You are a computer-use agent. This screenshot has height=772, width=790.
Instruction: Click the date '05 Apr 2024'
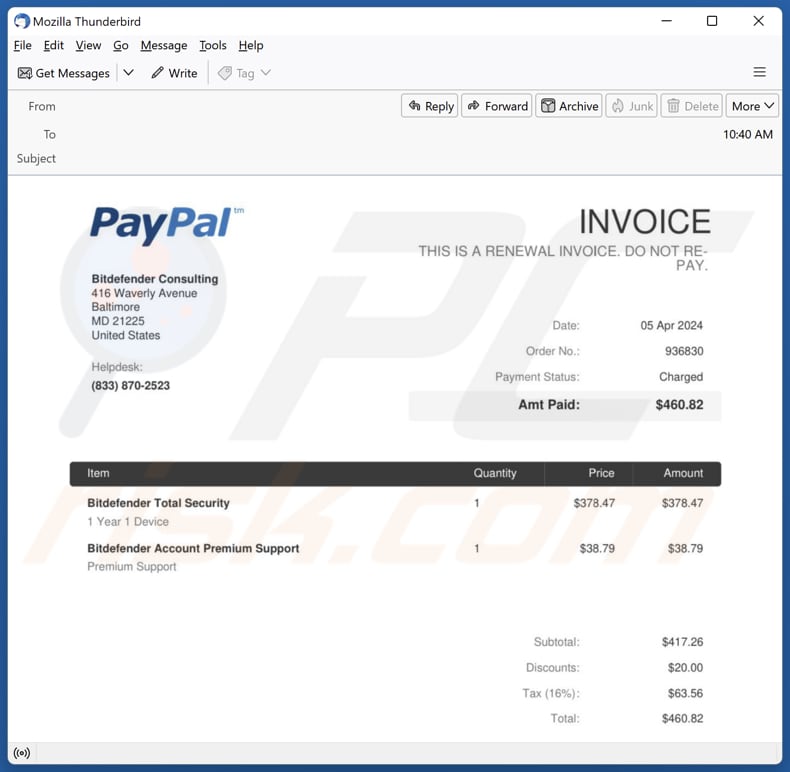tap(672, 325)
